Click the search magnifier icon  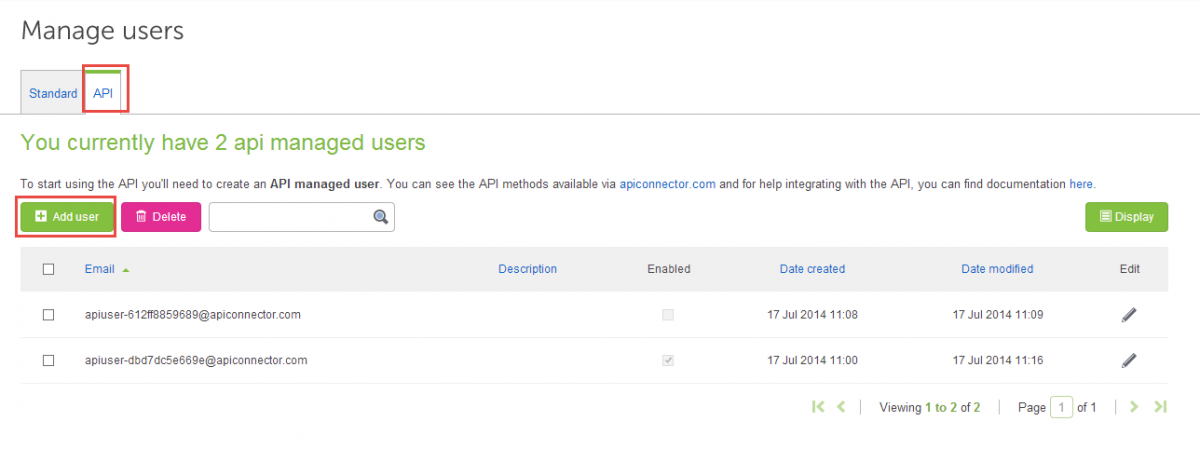380,217
